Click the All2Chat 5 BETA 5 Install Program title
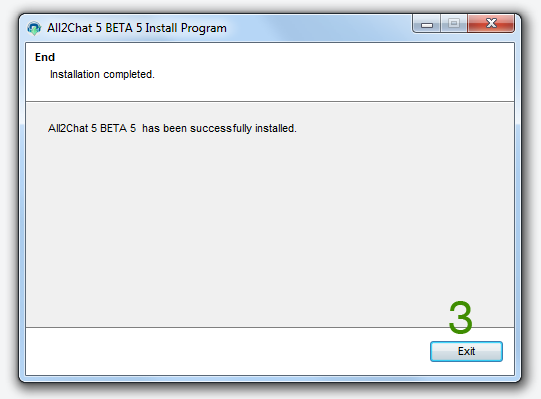The height and width of the screenshot is (399, 541). click(137, 28)
